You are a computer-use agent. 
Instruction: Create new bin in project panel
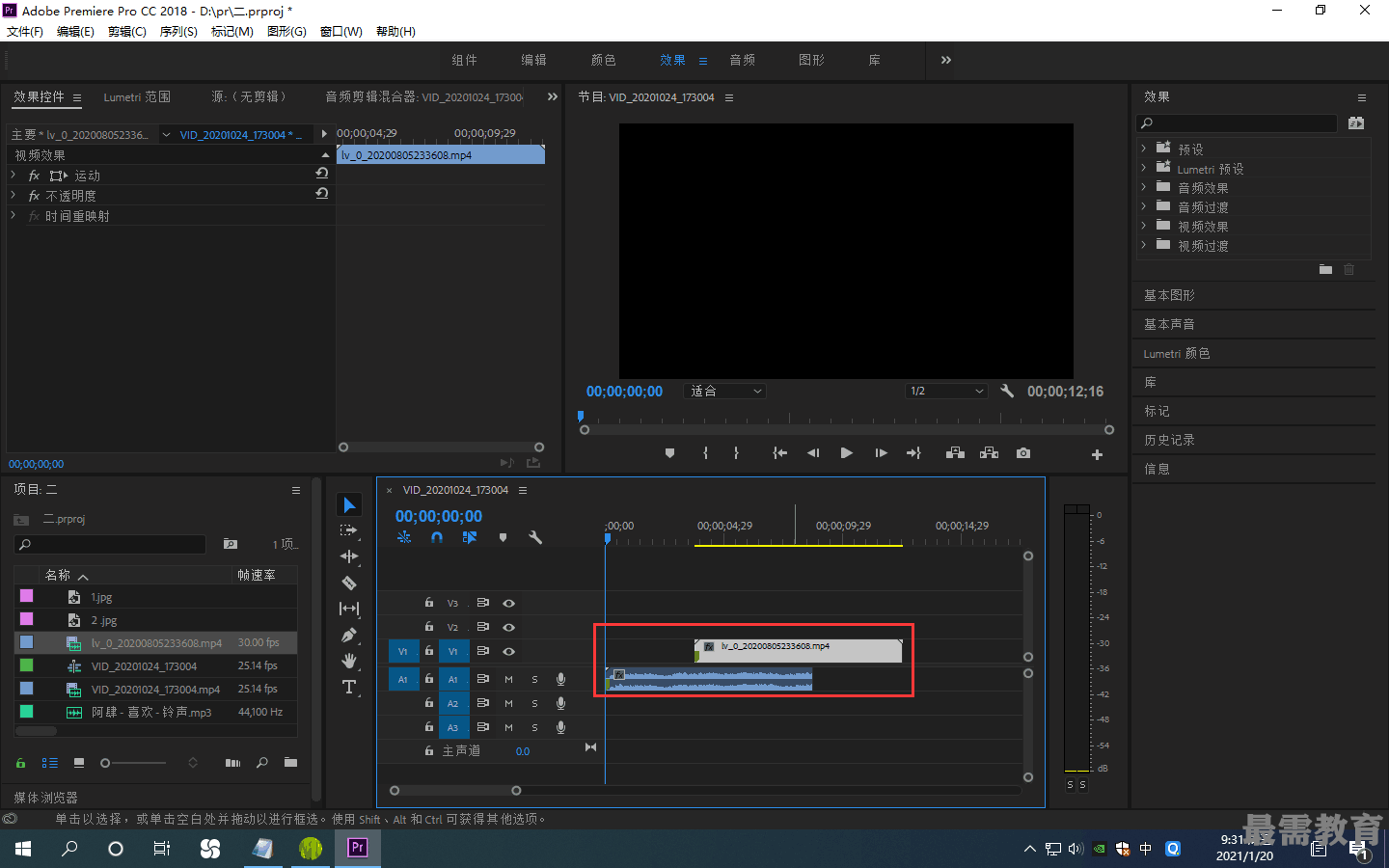tap(290, 762)
